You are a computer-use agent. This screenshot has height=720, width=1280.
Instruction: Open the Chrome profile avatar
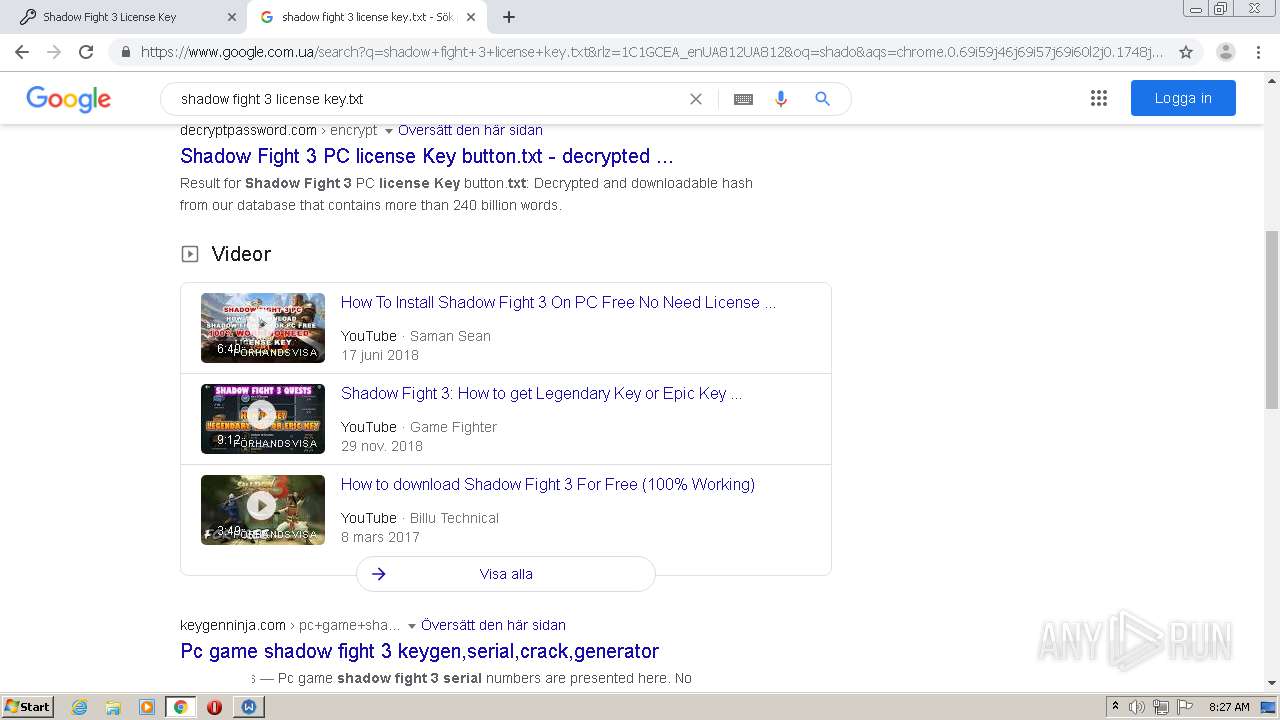[x=1226, y=52]
